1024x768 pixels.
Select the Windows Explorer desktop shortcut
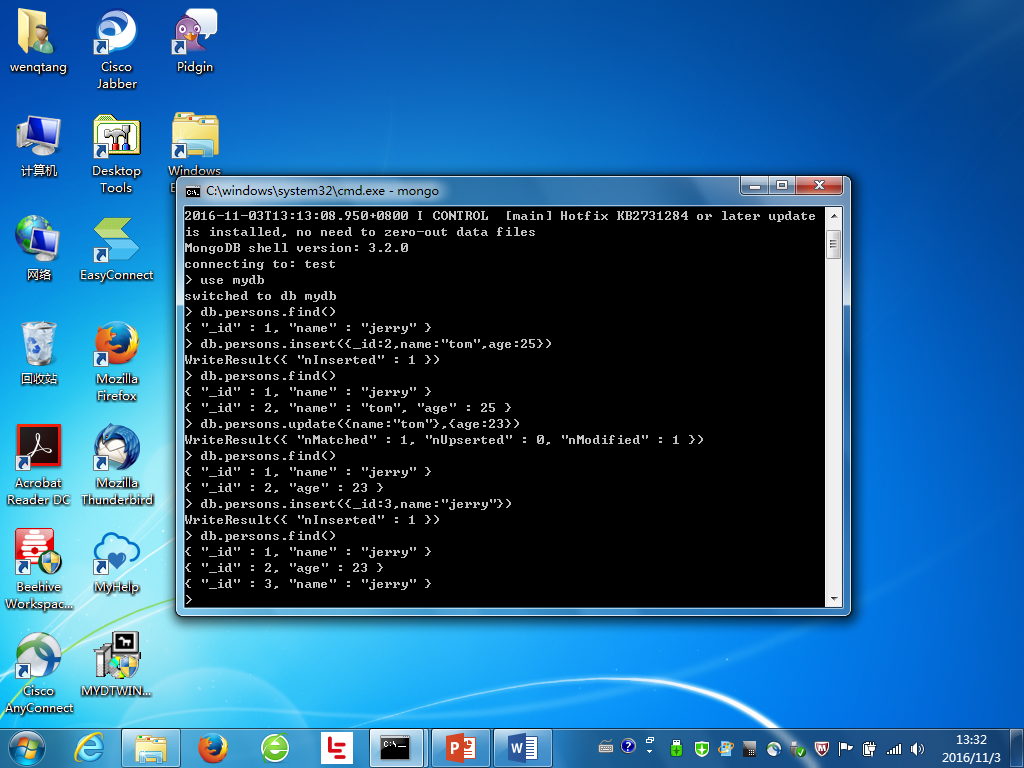[x=195, y=145]
